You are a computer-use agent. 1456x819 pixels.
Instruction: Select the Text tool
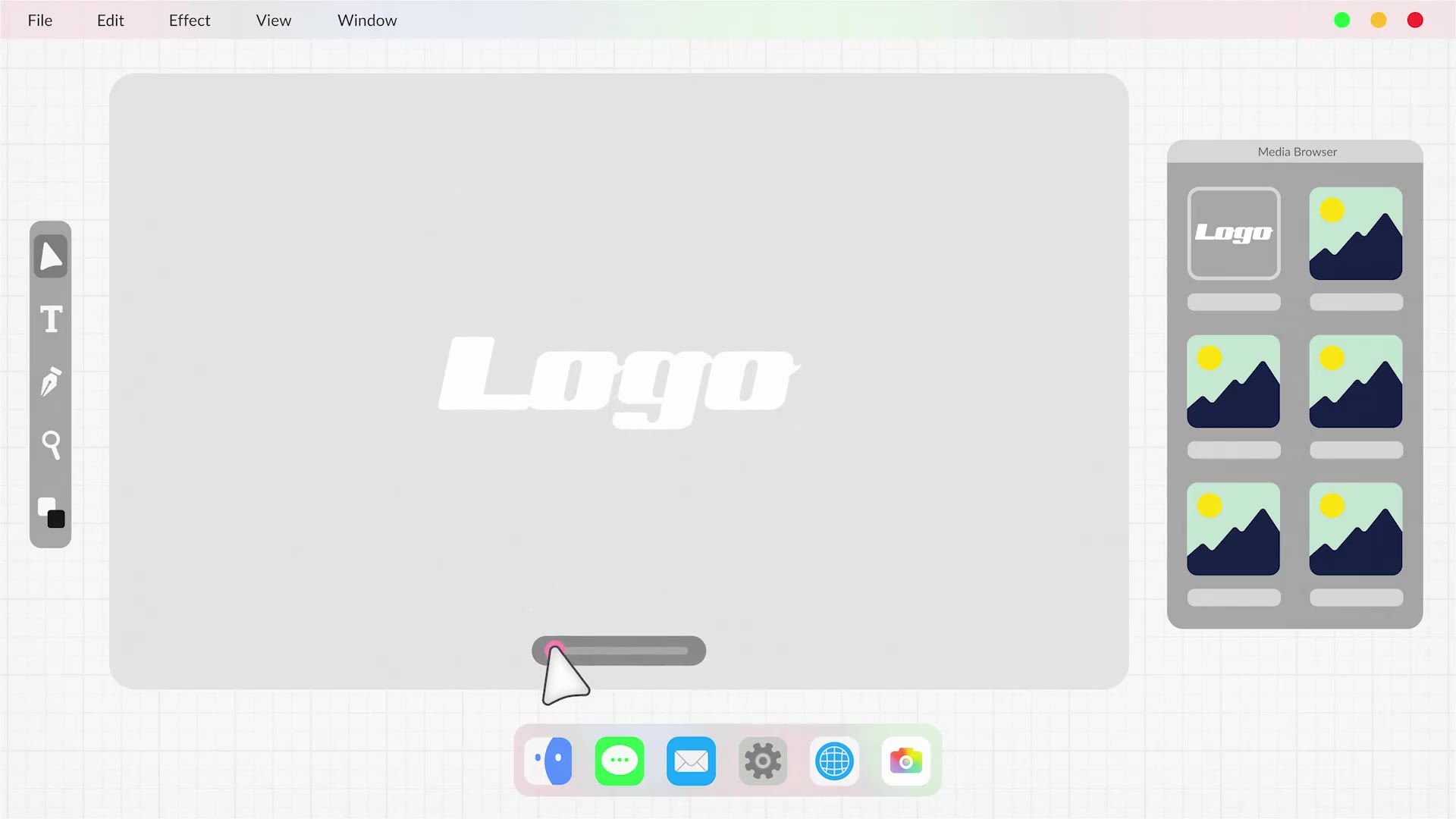(51, 319)
